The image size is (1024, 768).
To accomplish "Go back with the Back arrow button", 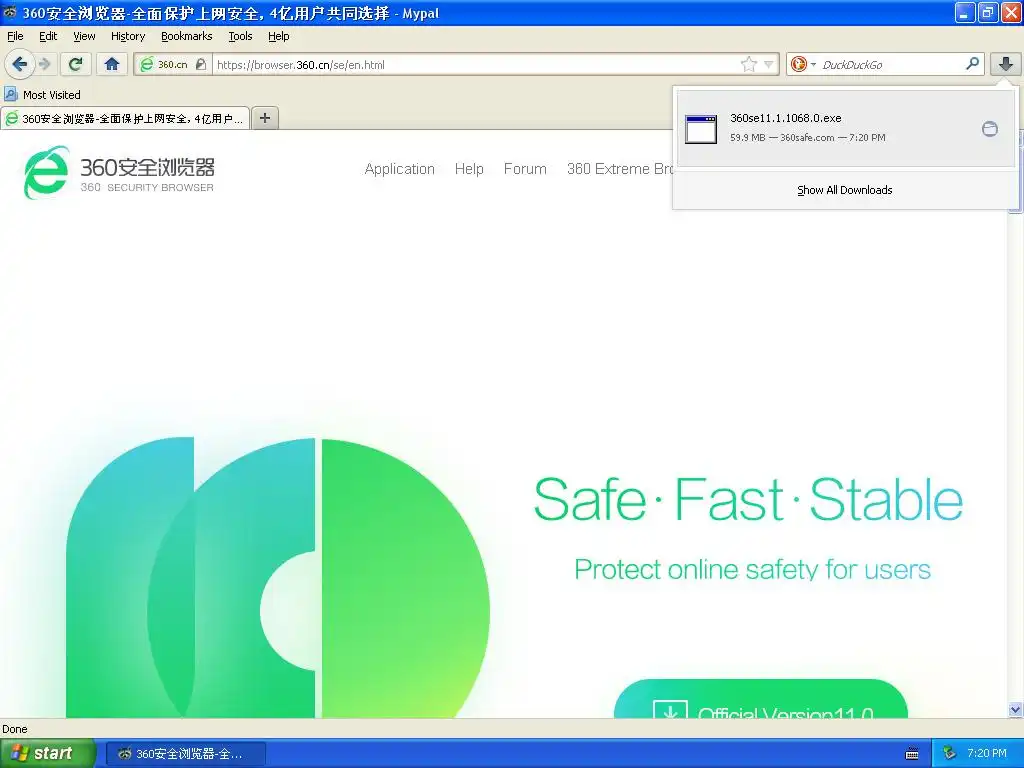I will click(x=20, y=64).
